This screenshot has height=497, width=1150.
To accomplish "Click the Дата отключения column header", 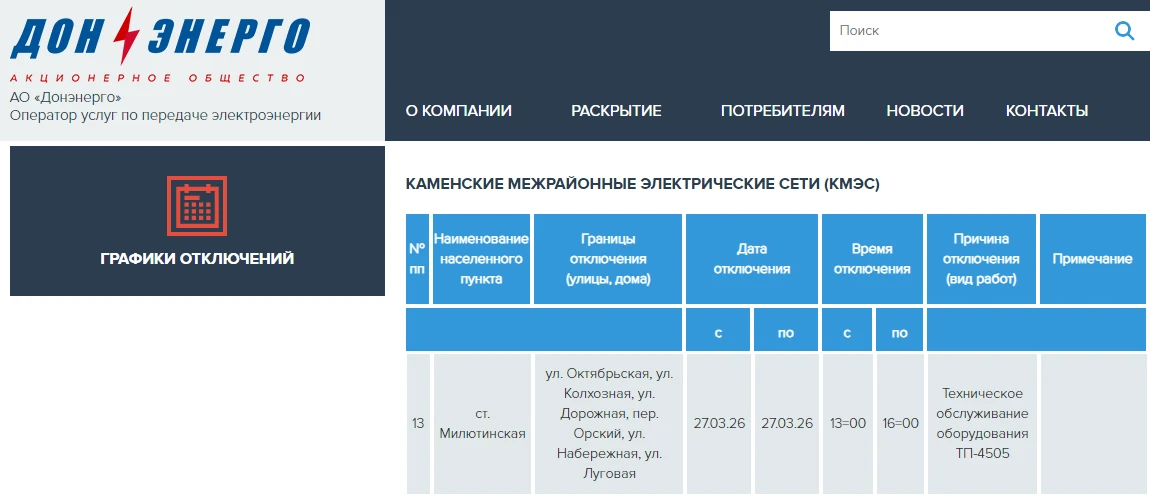I will pyautogui.click(x=752, y=259).
